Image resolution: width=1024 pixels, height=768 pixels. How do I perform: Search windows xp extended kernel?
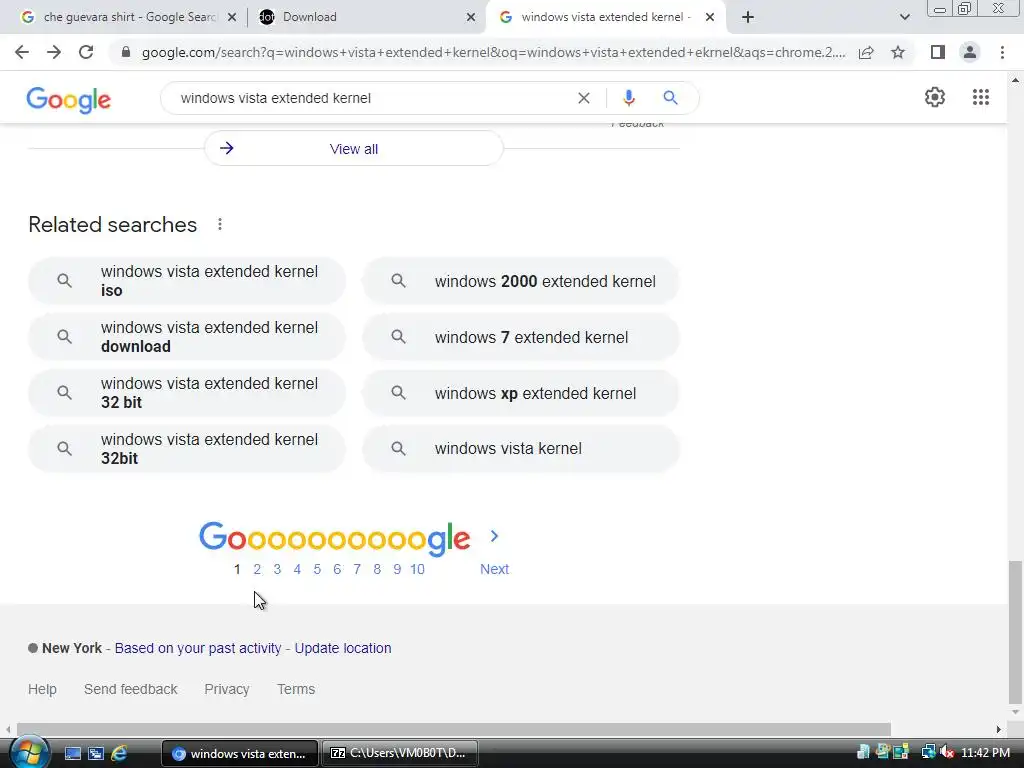[521, 393]
